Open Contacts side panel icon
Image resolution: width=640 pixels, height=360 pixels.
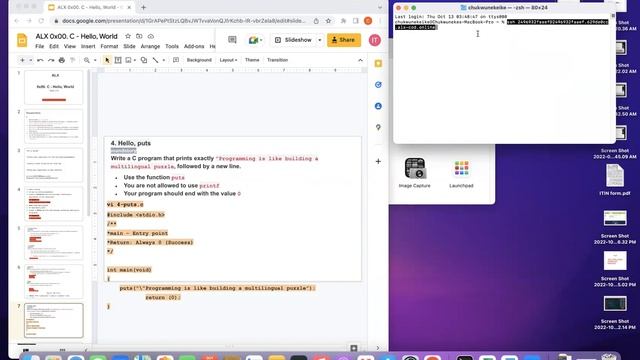click(378, 106)
